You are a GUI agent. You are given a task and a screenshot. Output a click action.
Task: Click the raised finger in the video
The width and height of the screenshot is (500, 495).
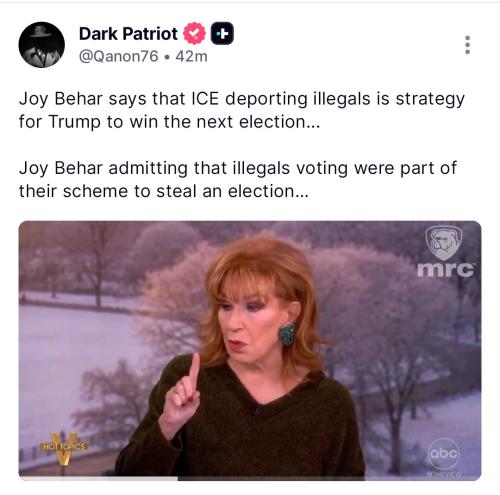pyautogui.click(x=194, y=368)
